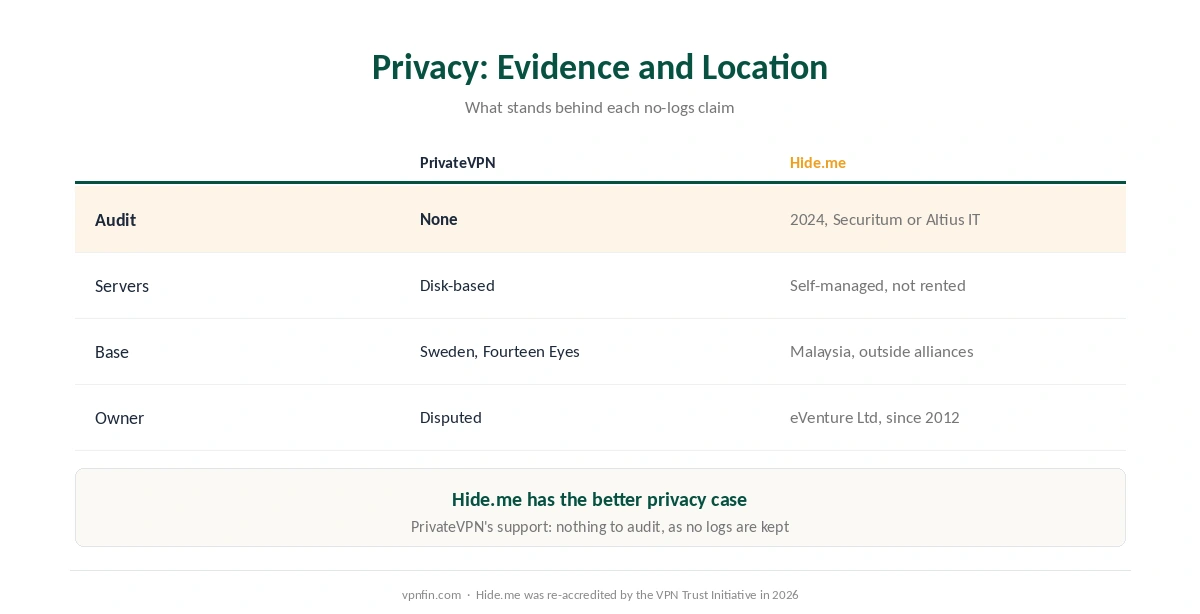The height and width of the screenshot is (614, 1200).
Task: Click the PrivateVPN's support note text
Action: pos(600,527)
